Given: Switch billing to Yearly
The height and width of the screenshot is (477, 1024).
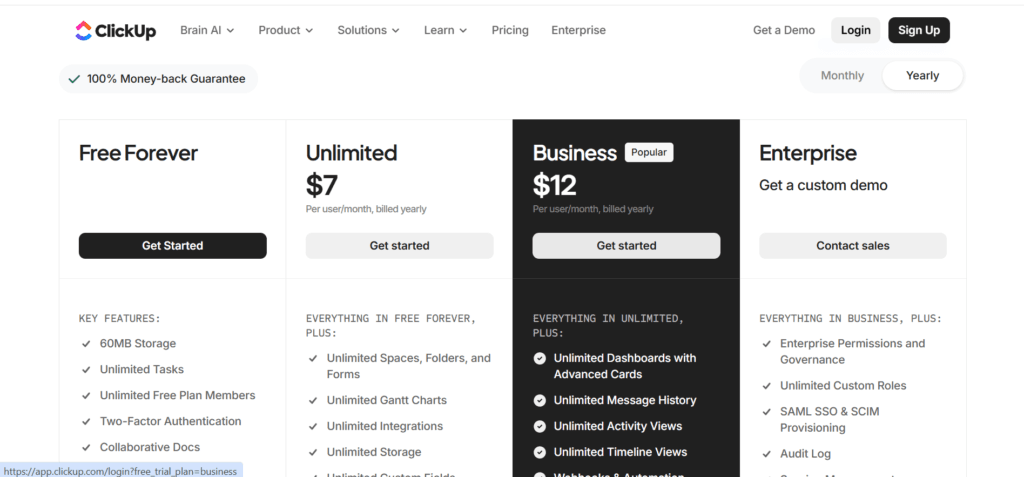Looking at the screenshot, I should click(922, 76).
